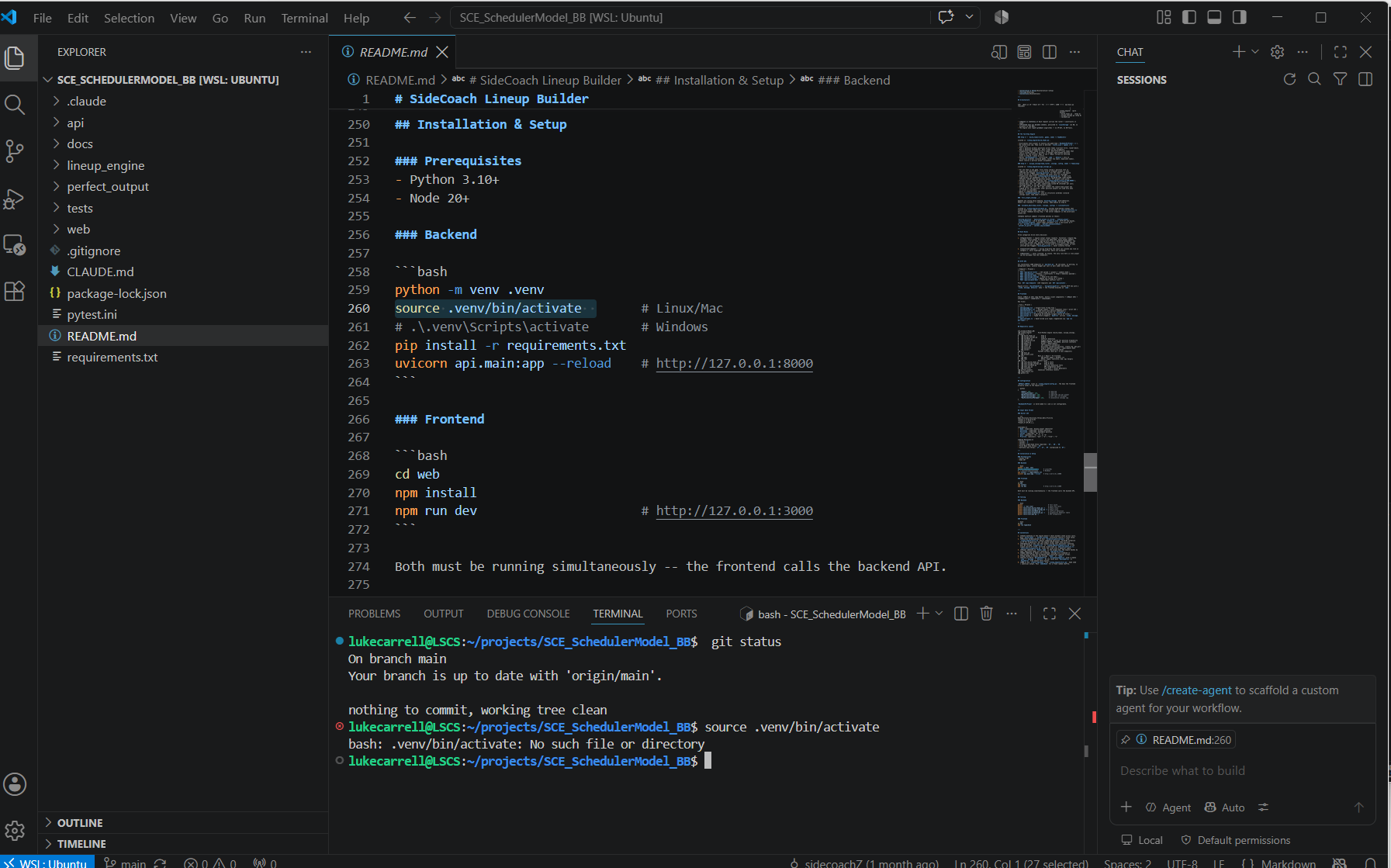Open the Search view in activity bar
Screen dimensions: 1391x868
pyautogui.click(x=15, y=105)
